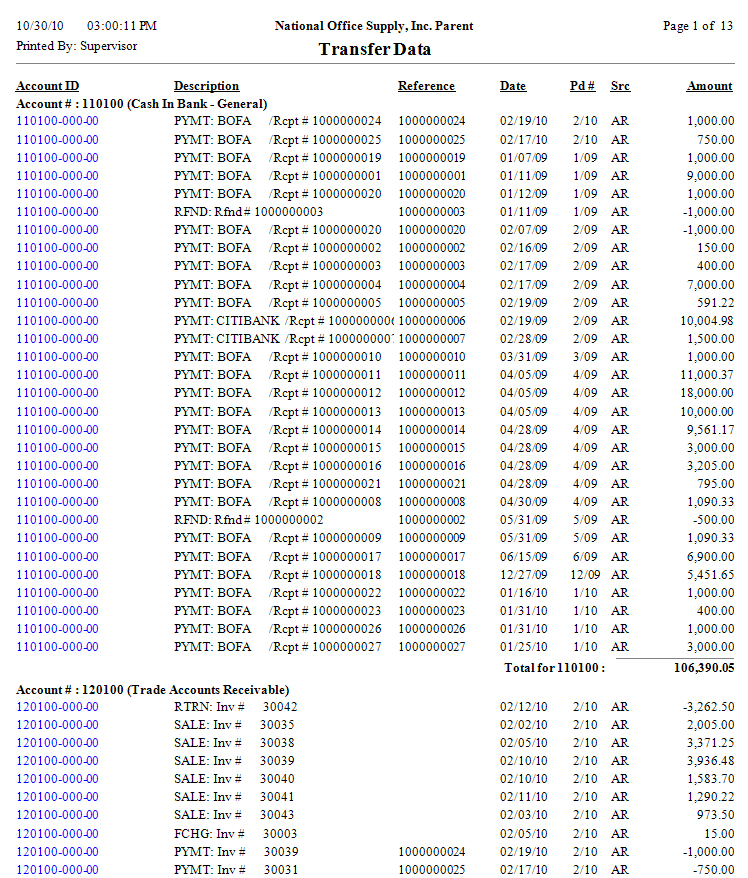
Task: Click account link for RTRN Inv # 30042
Action: (x=57, y=707)
